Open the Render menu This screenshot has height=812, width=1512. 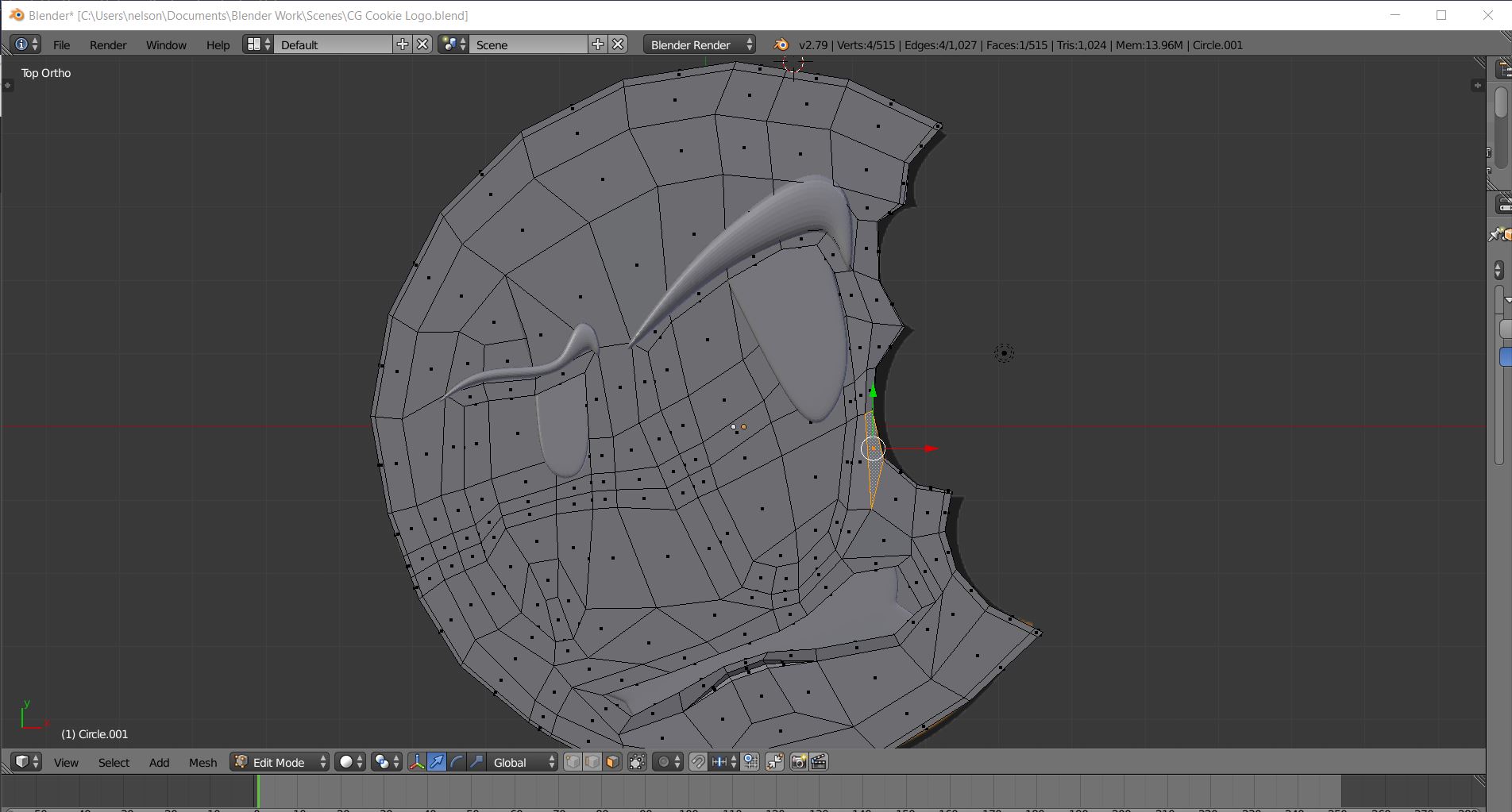(108, 45)
